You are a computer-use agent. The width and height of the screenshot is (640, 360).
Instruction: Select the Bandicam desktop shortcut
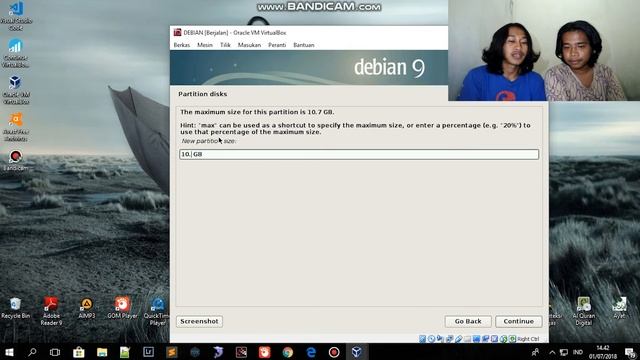[x=16, y=160]
